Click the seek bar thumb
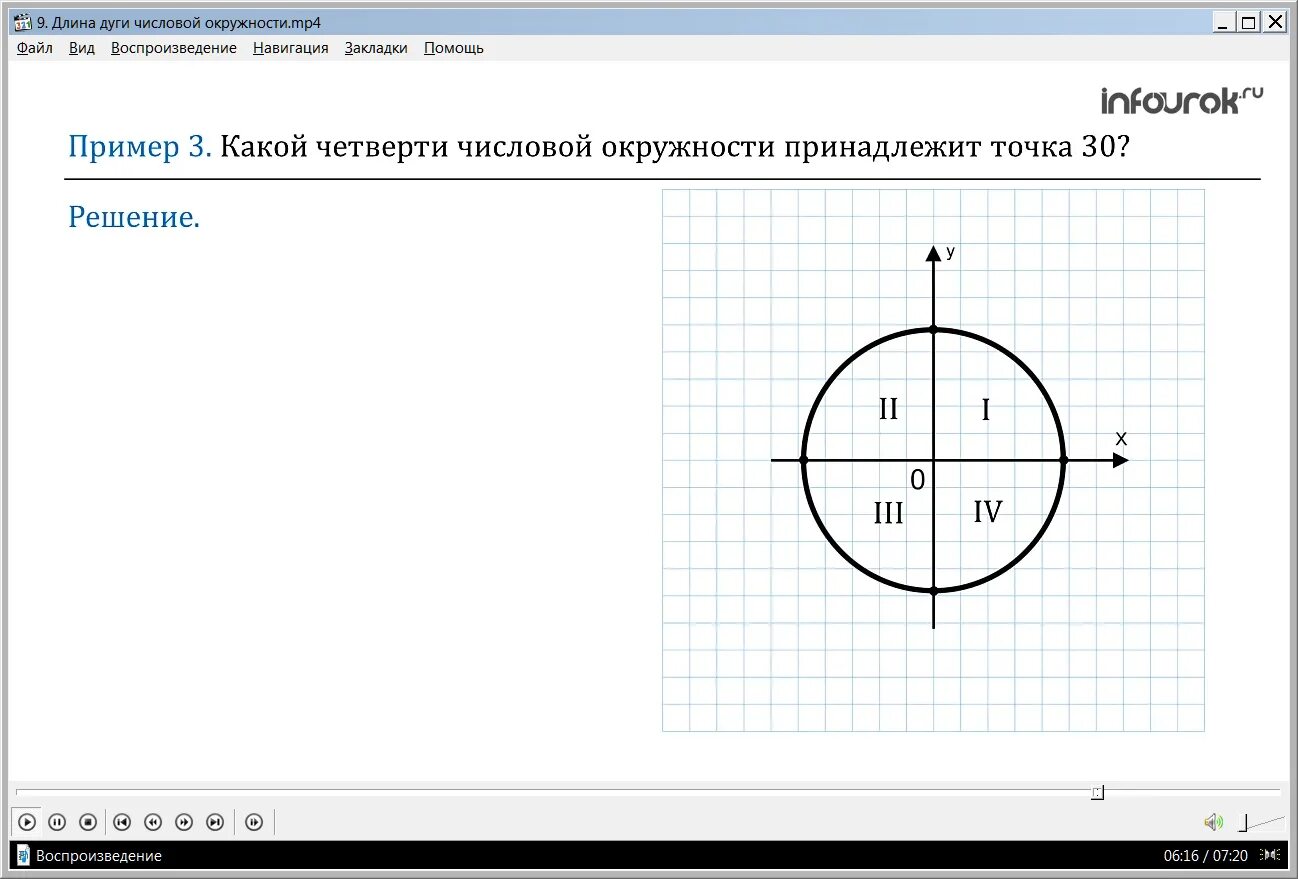The image size is (1298, 879). coord(1097,792)
